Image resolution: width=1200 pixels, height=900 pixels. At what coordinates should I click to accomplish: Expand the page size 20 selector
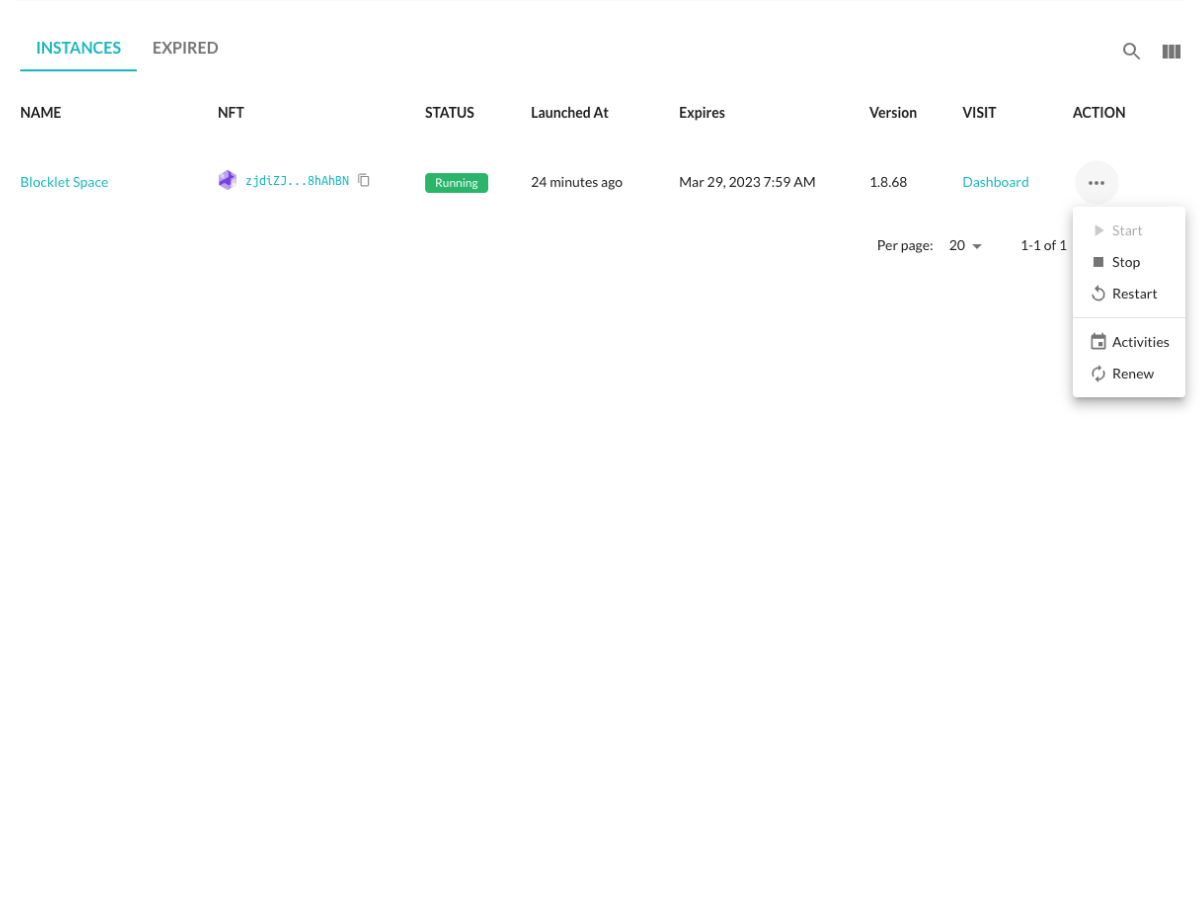coord(963,245)
